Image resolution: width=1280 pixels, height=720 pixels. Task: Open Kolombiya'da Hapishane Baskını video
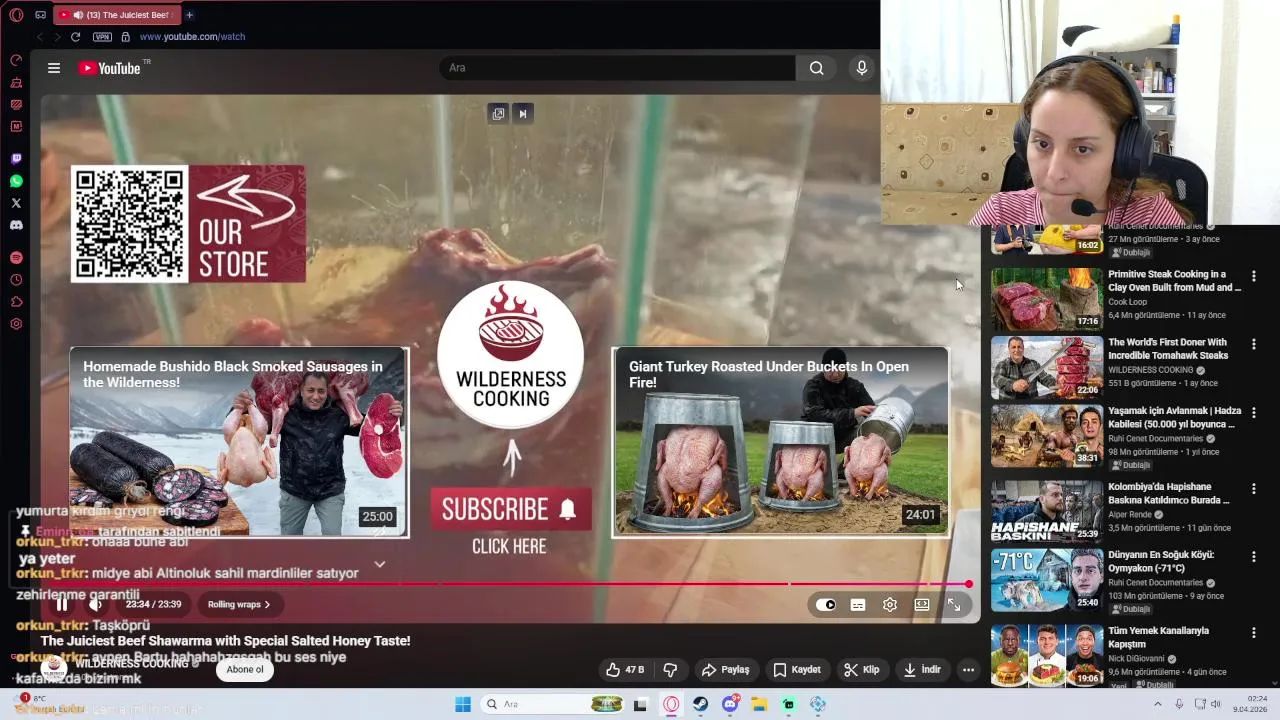click(x=1047, y=511)
